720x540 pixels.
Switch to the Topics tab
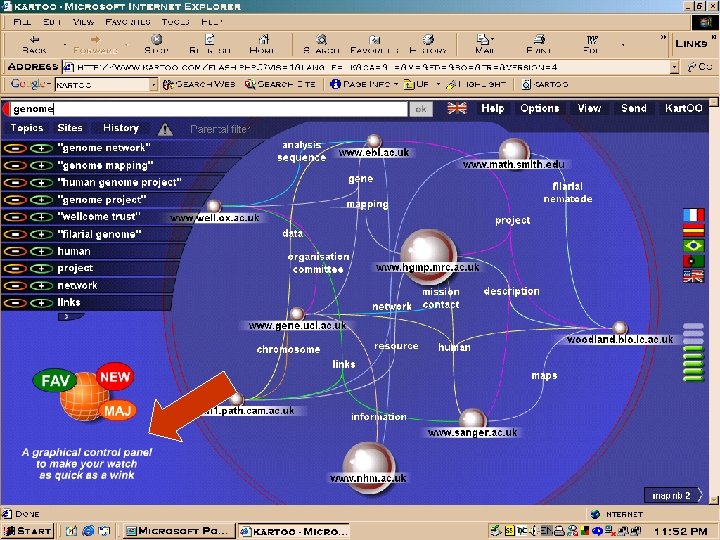(27, 128)
